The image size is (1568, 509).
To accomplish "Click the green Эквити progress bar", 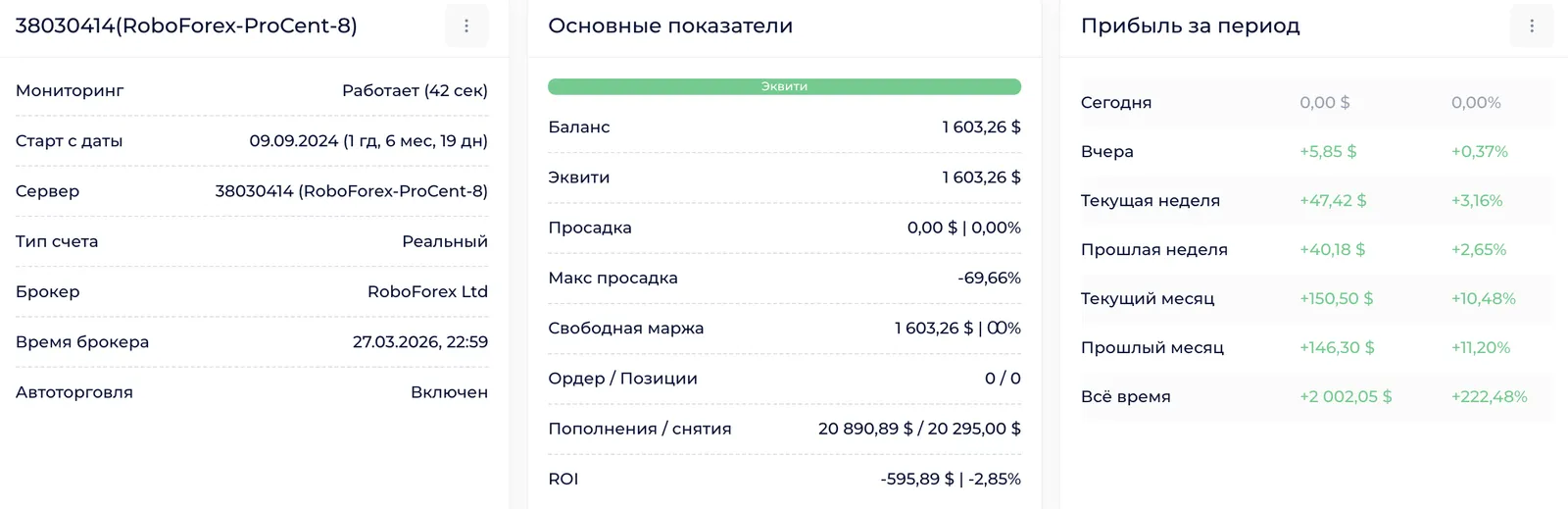I will click(x=784, y=86).
